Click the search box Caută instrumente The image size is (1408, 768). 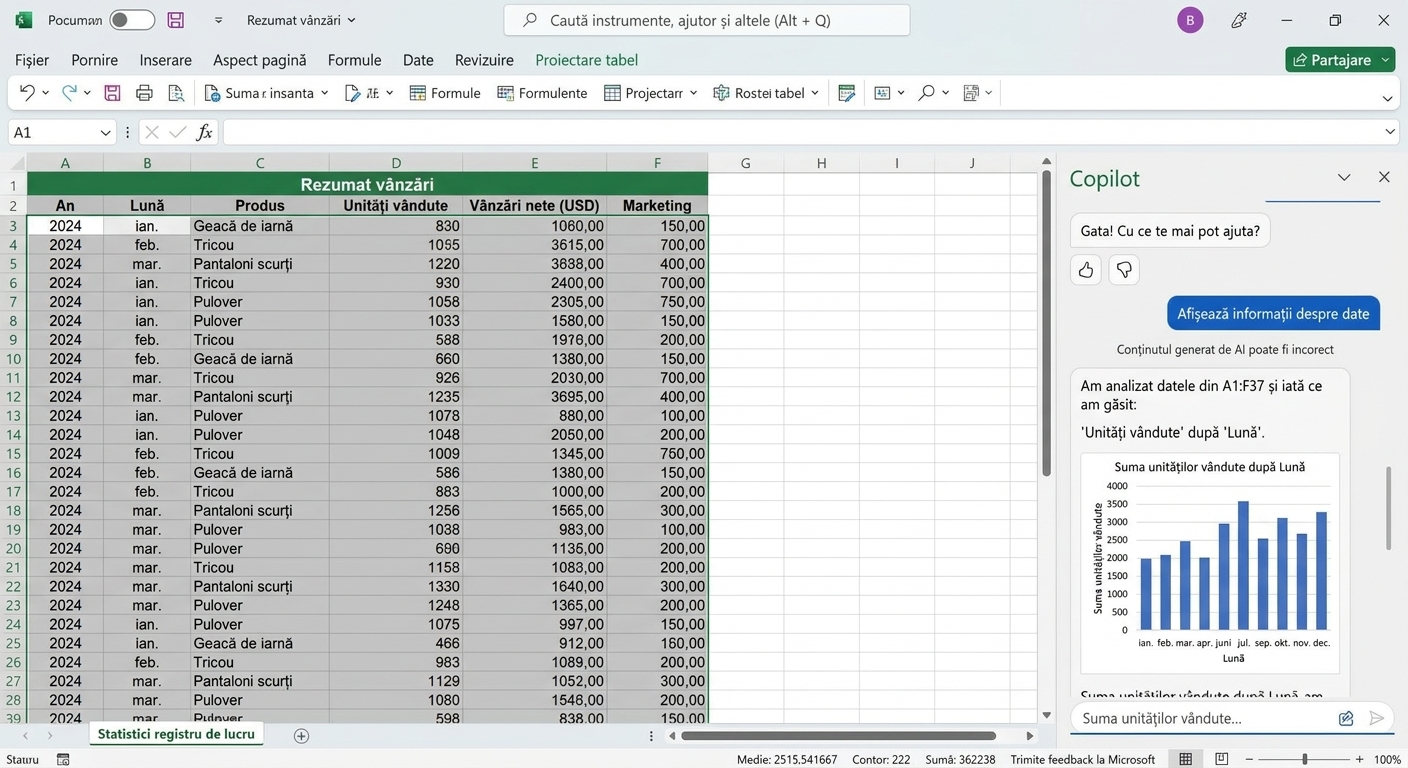point(706,20)
